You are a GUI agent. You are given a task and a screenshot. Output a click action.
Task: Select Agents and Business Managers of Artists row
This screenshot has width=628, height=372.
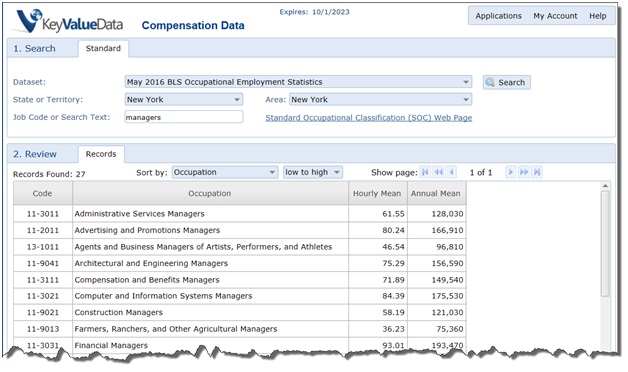tap(240, 247)
